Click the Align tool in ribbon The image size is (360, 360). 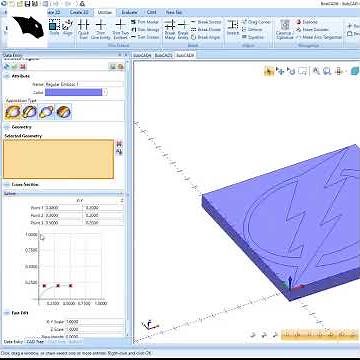(68, 27)
